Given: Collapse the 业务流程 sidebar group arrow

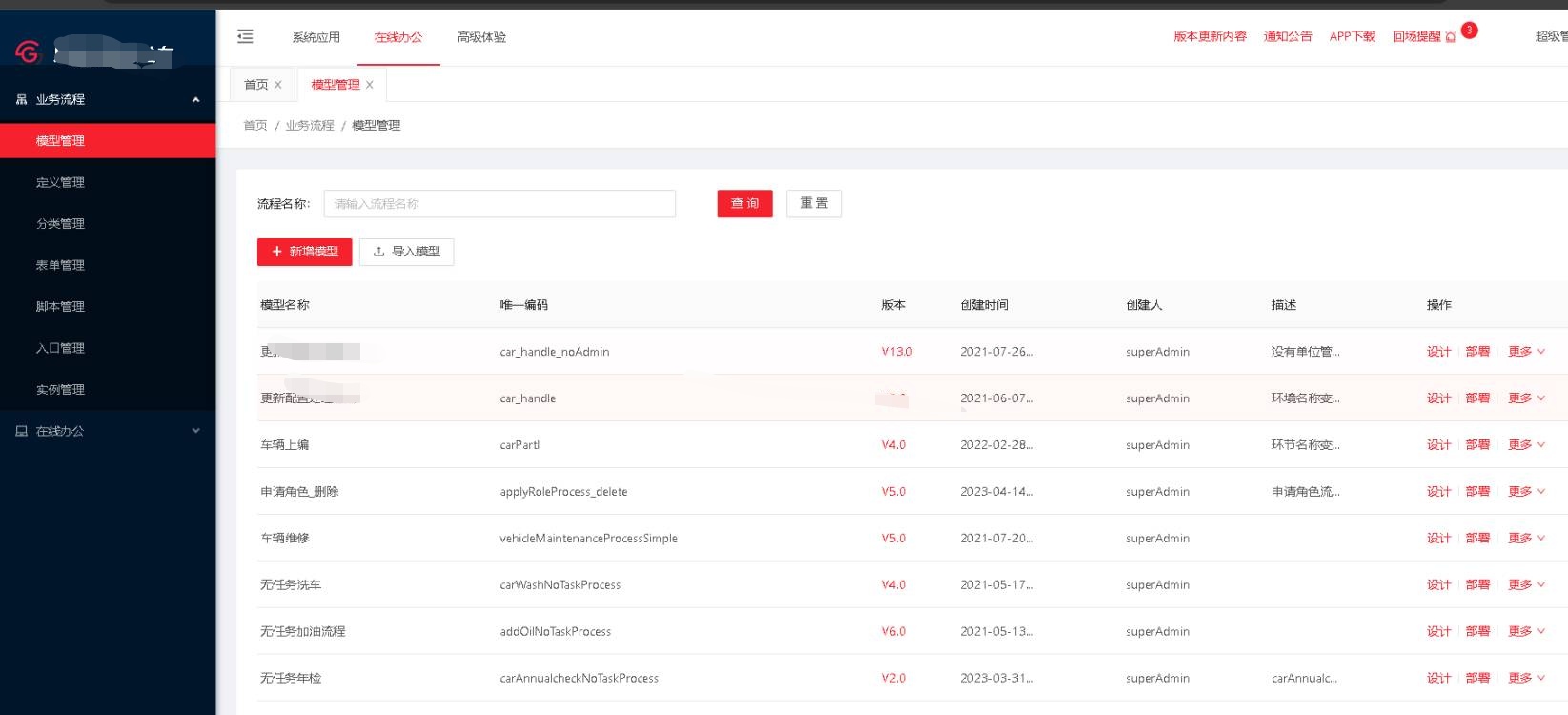Looking at the screenshot, I should click(195, 99).
